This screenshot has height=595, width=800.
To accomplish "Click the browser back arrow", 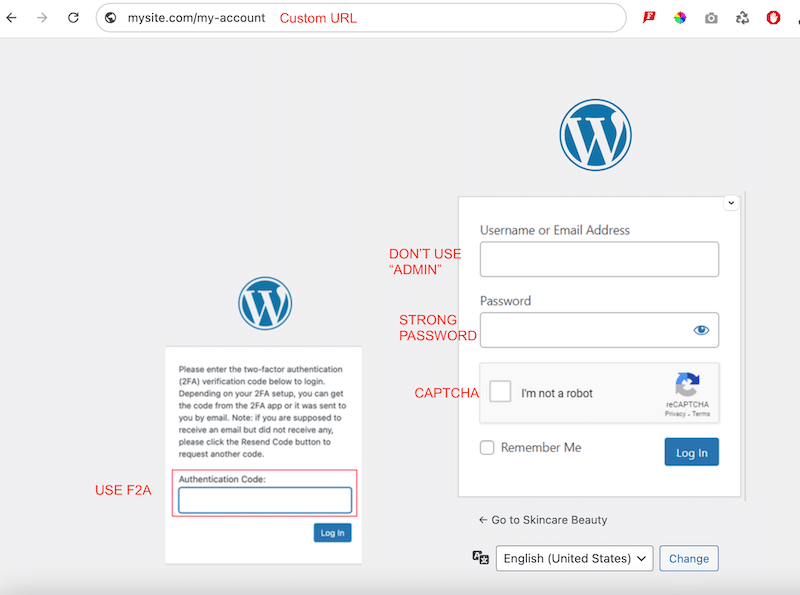I will tap(12, 18).
